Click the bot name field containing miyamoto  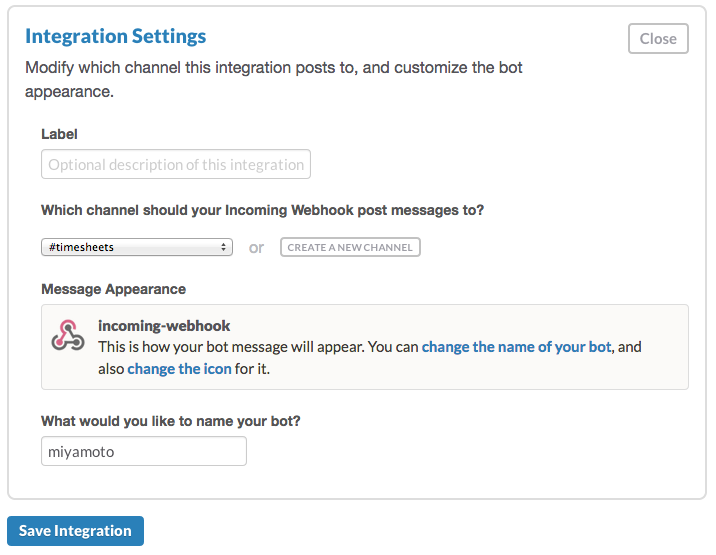coord(144,451)
